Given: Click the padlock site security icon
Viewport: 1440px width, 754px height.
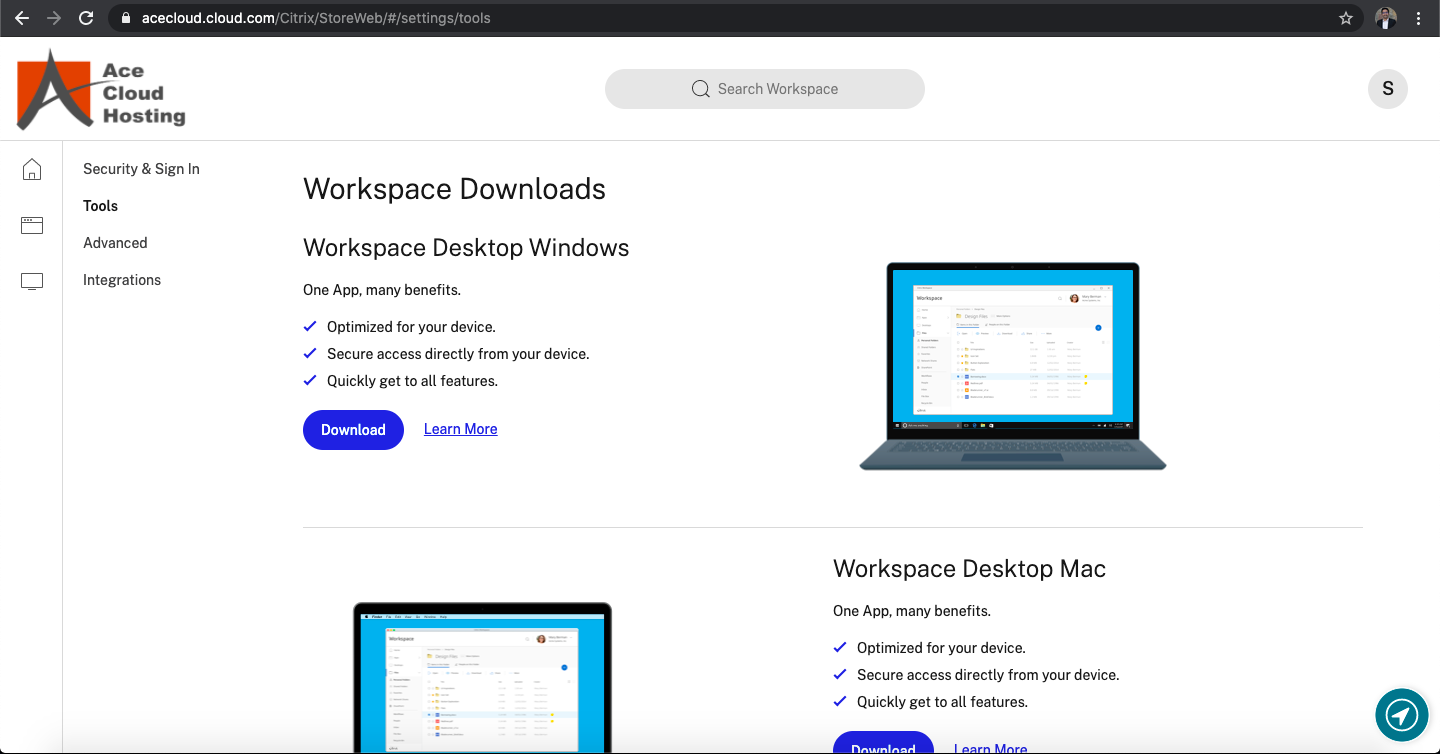Looking at the screenshot, I should coord(124,17).
